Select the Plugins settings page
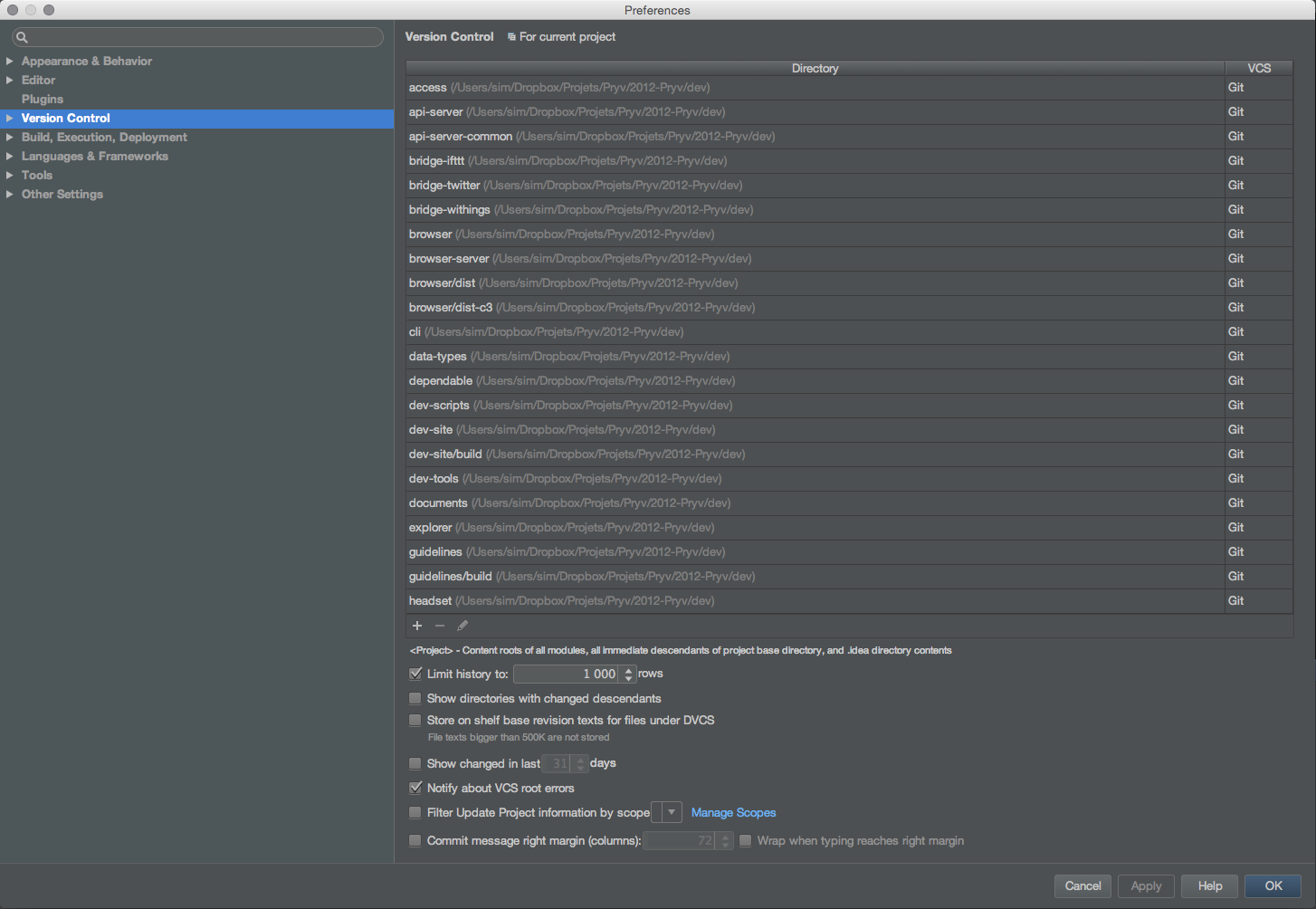 tap(42, 99)
